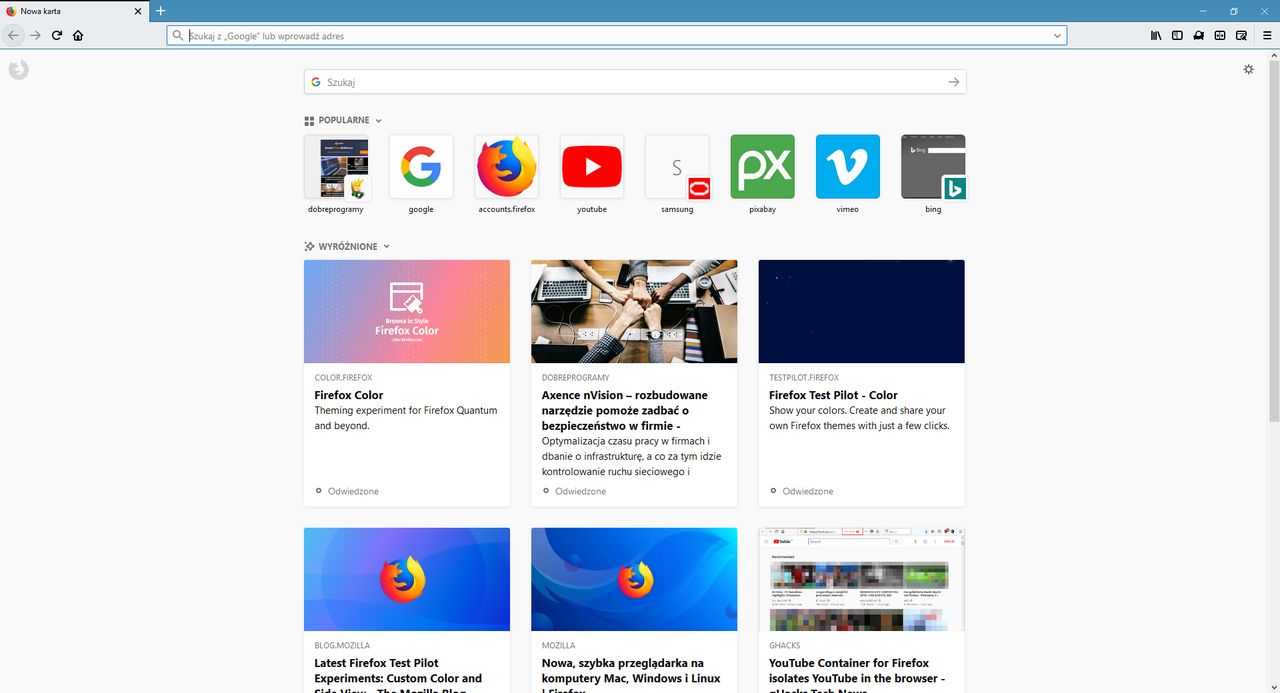Select the Nowa karta tab
Screen dimensions: 1280x693
pos(75,11)
